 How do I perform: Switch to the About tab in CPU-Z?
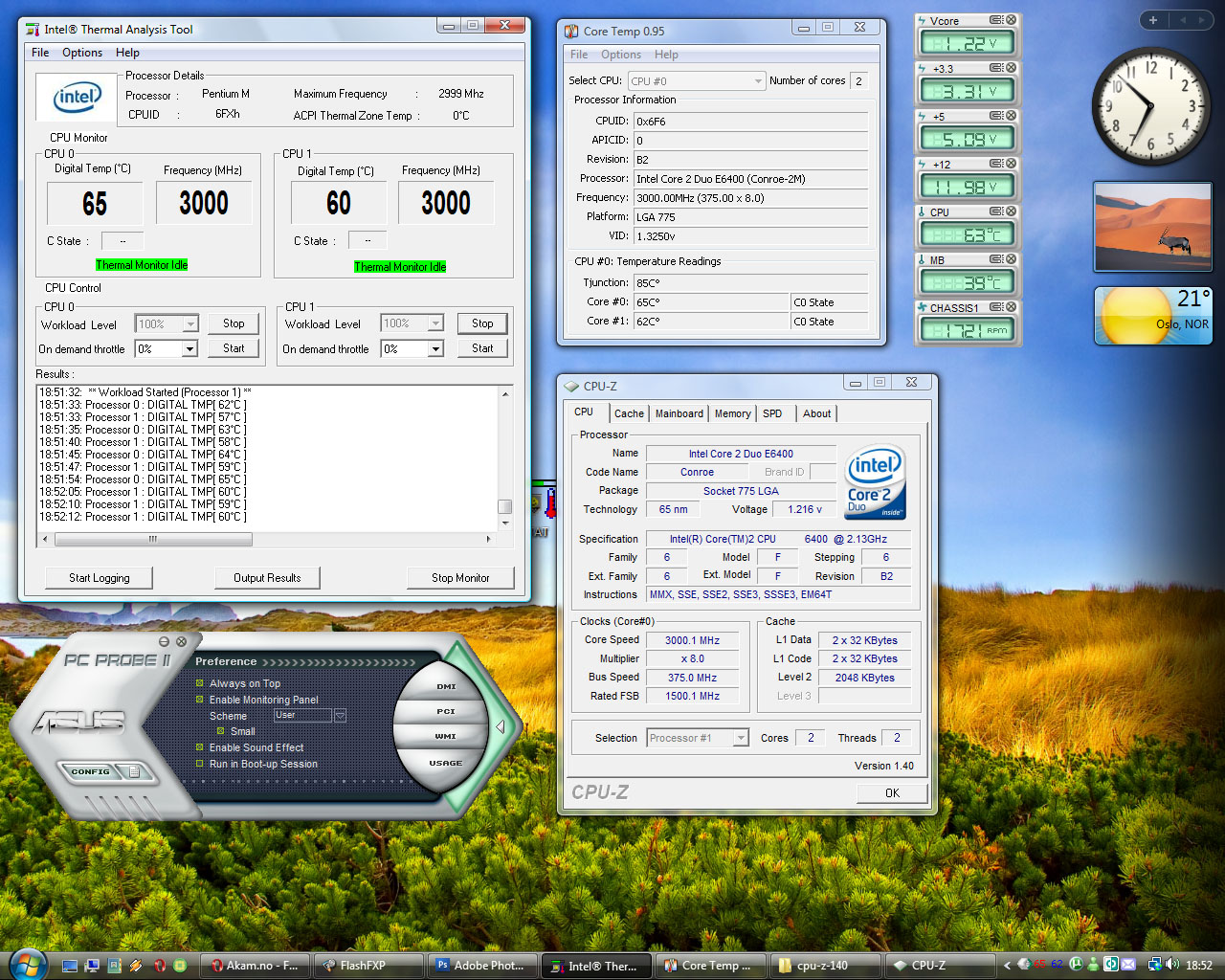pos(817,413)
